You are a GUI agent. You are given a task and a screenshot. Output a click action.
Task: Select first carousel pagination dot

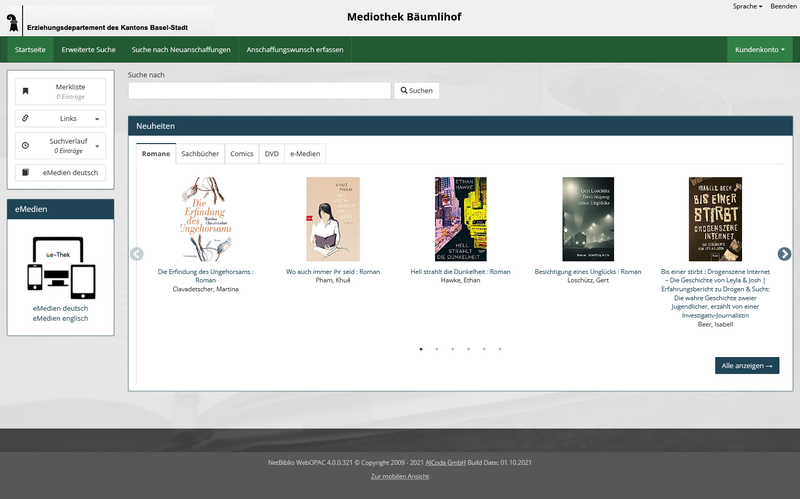coord(421,349)
